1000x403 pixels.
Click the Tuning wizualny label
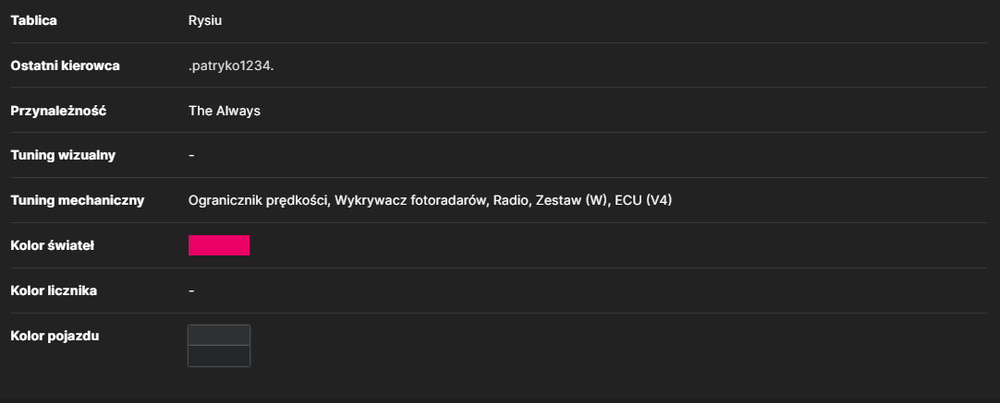[x=63, y=156]
